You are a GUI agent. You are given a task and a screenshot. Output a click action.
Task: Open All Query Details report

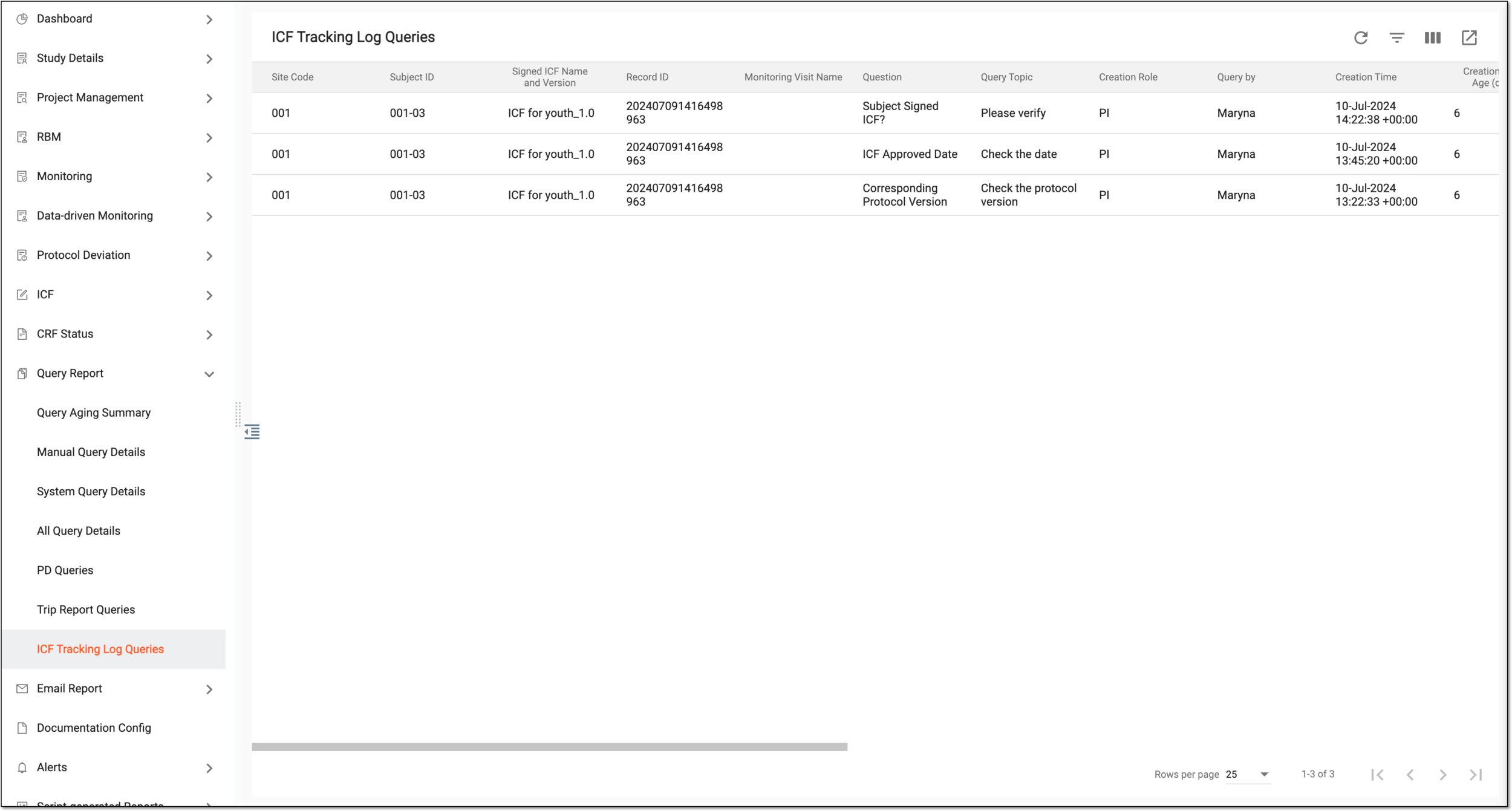click(79, 530)
